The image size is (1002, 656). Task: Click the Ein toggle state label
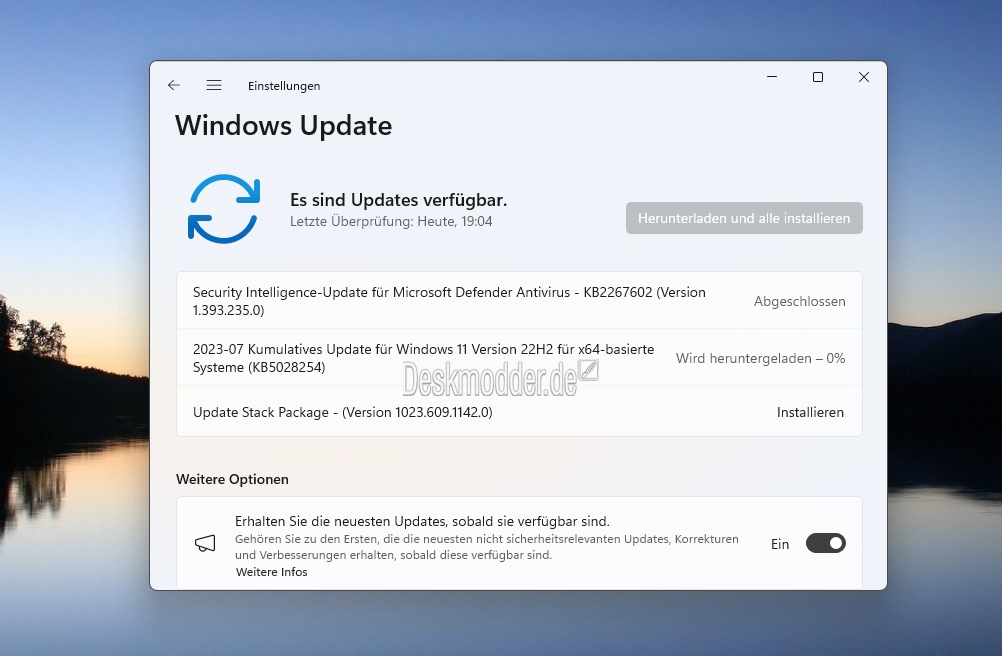tap(780, 544)
